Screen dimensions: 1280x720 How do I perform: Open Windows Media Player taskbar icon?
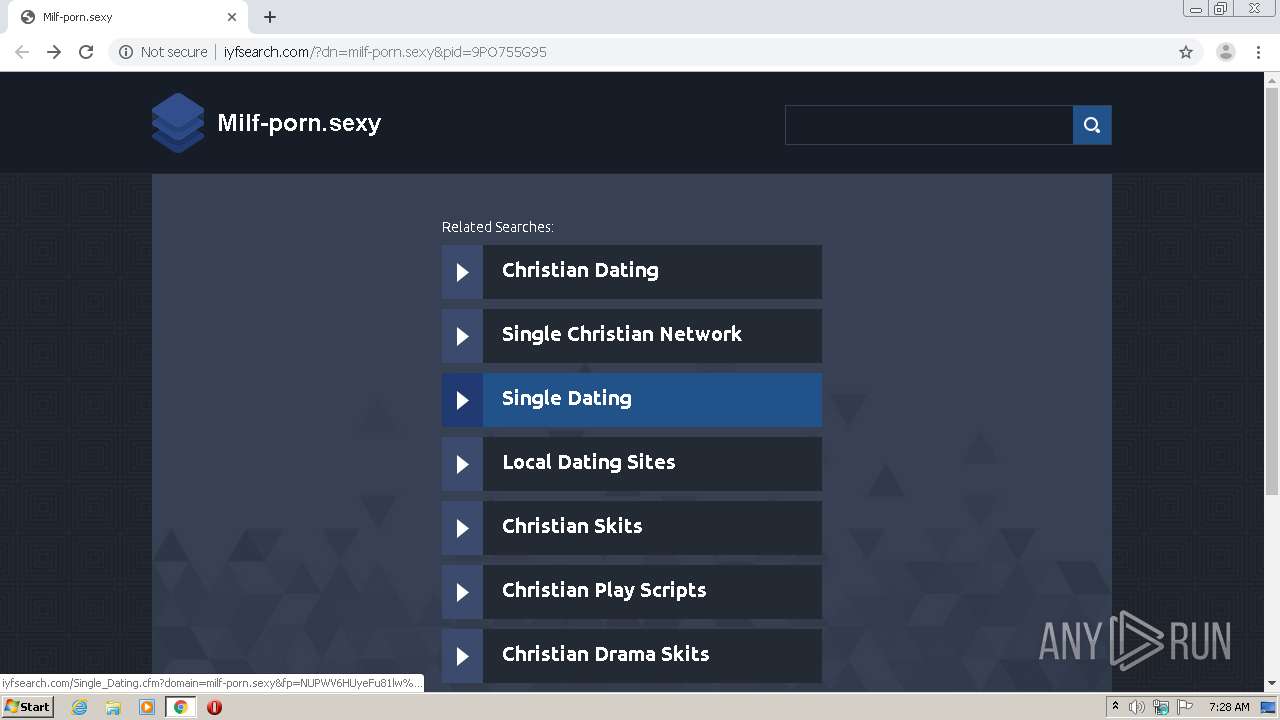pos(147,707)
